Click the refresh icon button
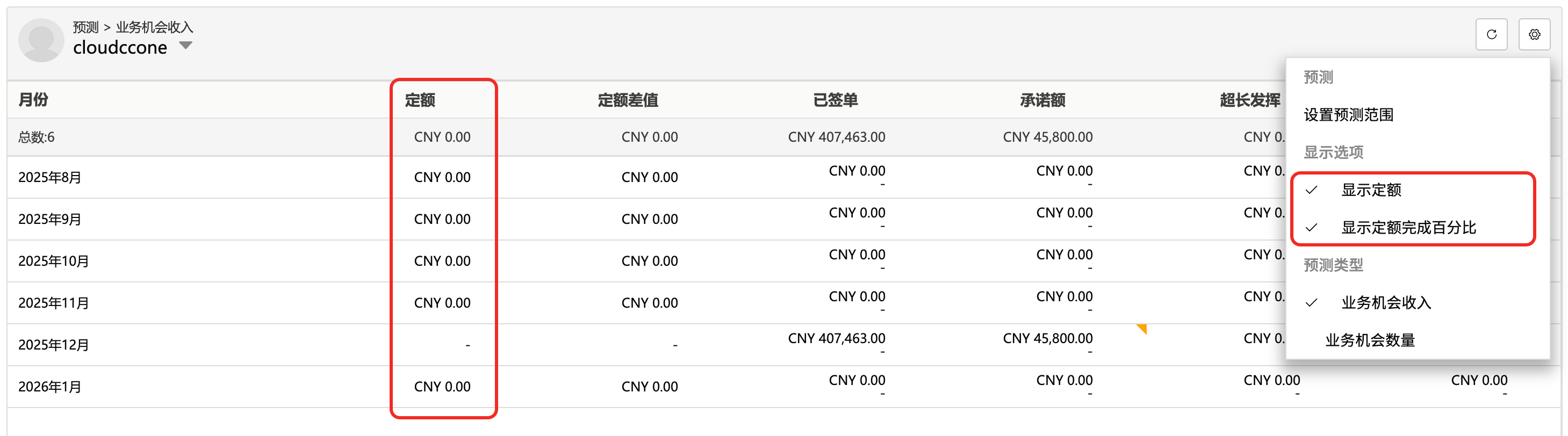The height and width of the screenshot is (436, 1568). pyautogui.click(x=1491, y=35)
